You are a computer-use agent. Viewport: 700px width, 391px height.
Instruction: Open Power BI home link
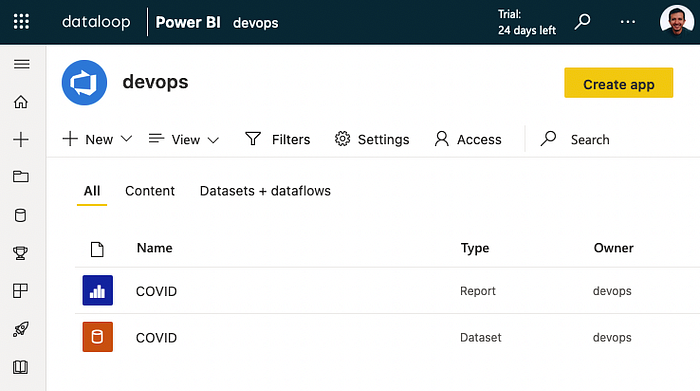[188, 22]
